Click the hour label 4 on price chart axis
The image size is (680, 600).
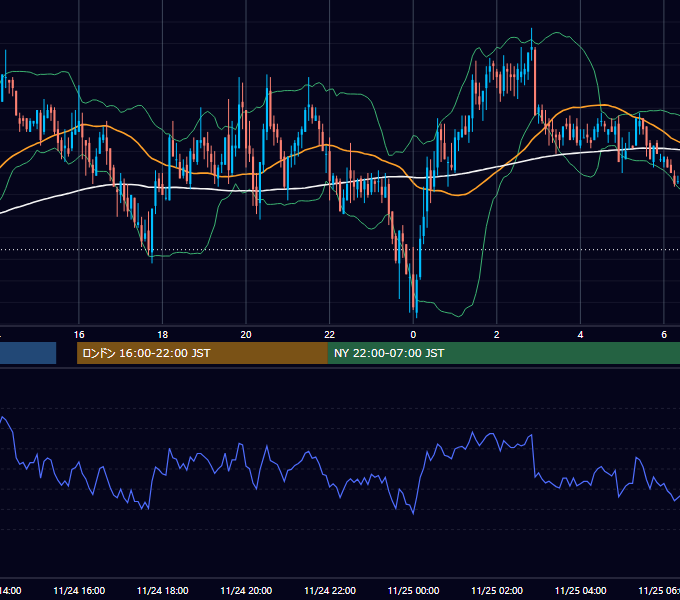coord(580,335)
